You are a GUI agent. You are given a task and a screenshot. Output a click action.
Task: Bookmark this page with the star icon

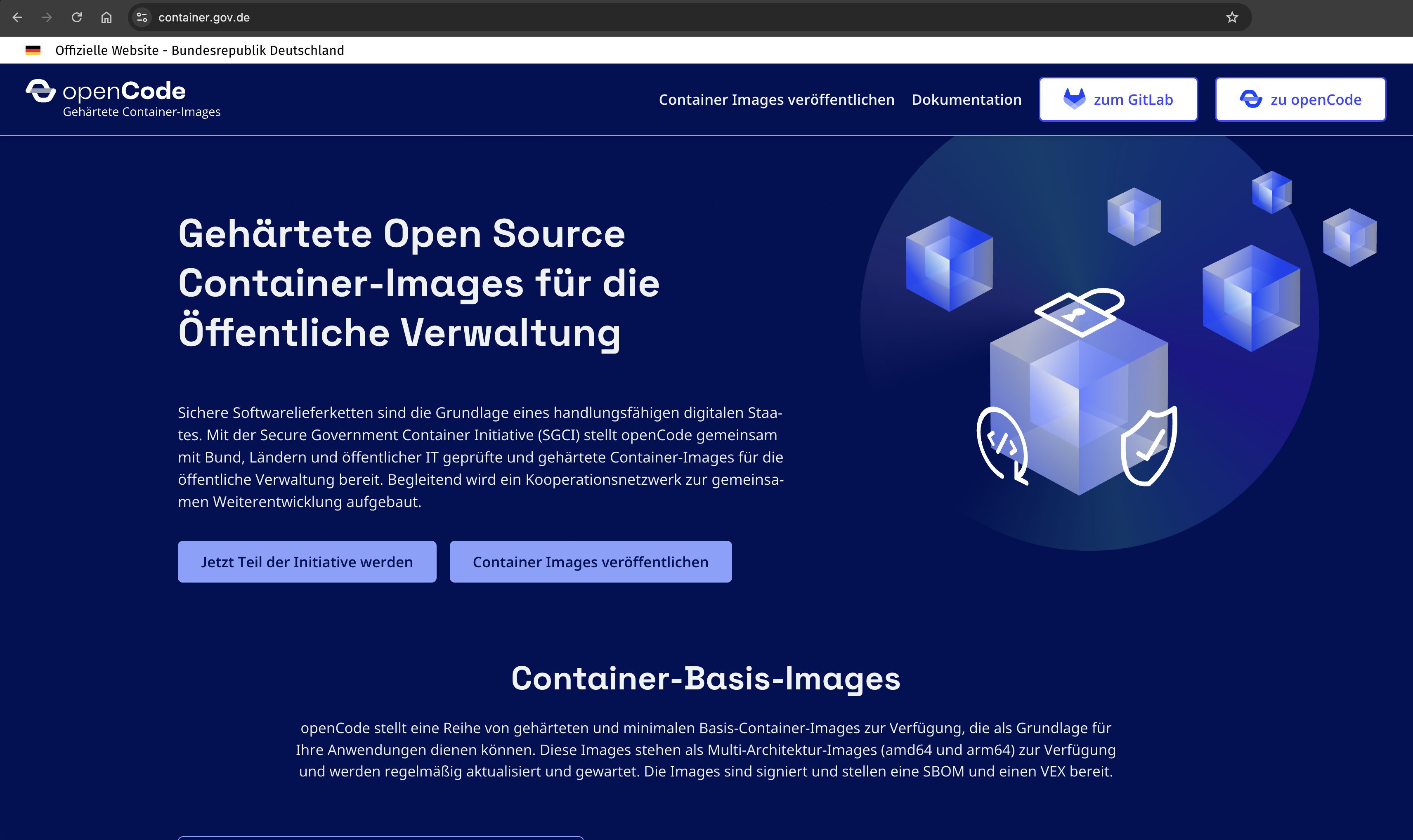click(1232, 18)
